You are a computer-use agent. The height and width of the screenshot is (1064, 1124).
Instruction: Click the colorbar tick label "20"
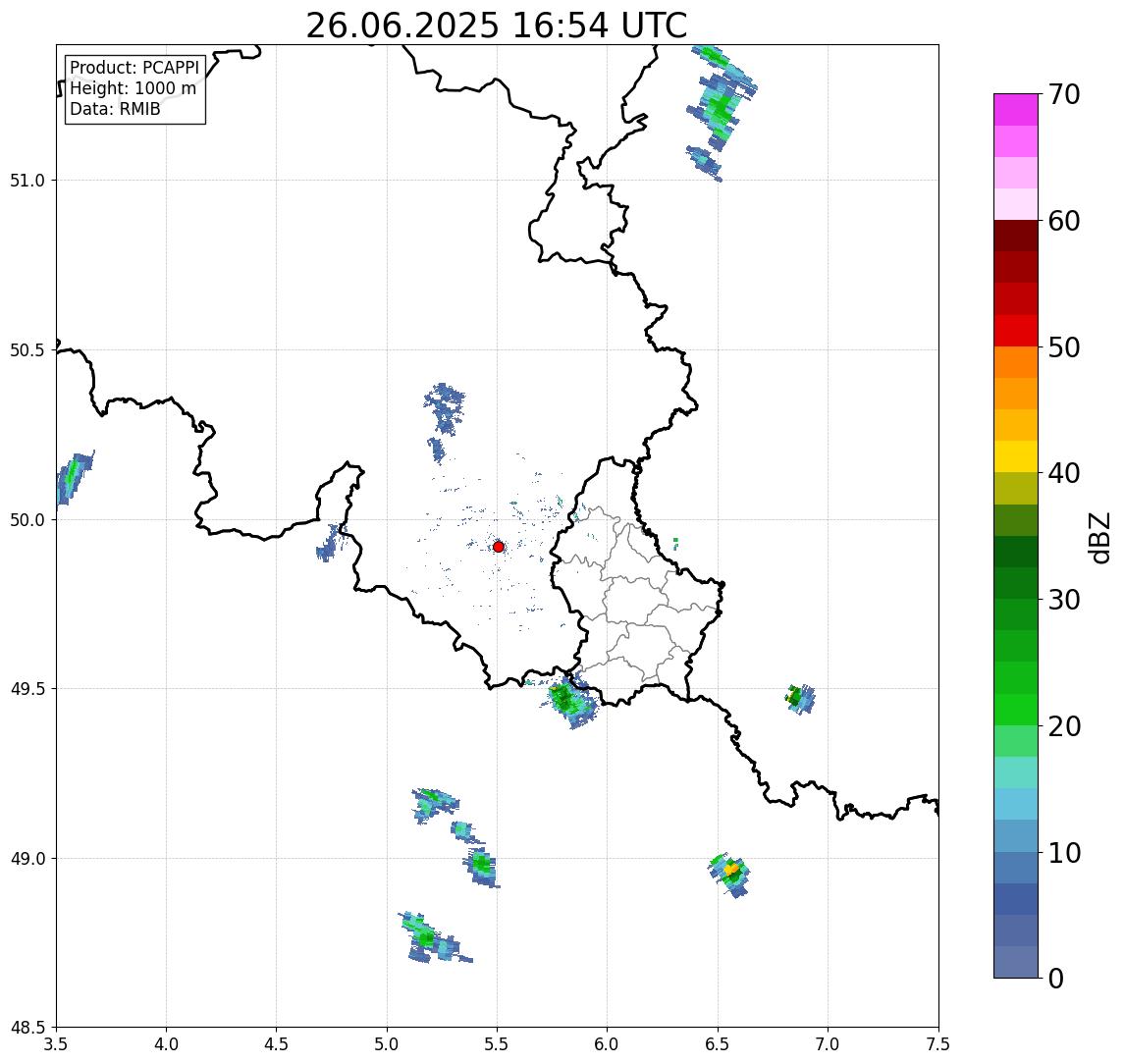click(1064, 726)
